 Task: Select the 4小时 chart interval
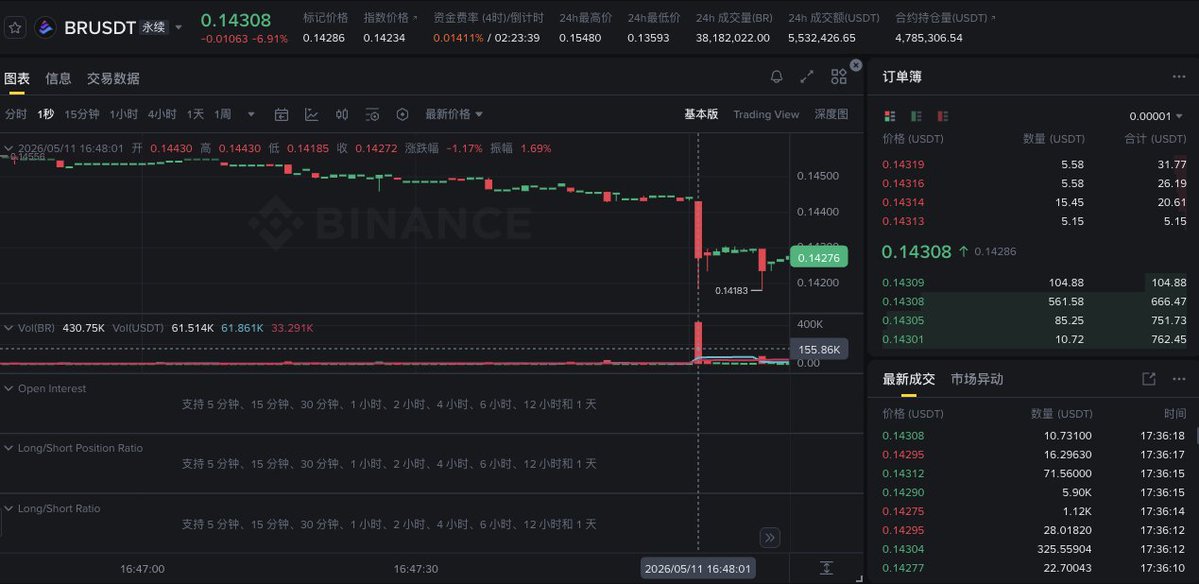pyautogui.click(x=161, y=114)
